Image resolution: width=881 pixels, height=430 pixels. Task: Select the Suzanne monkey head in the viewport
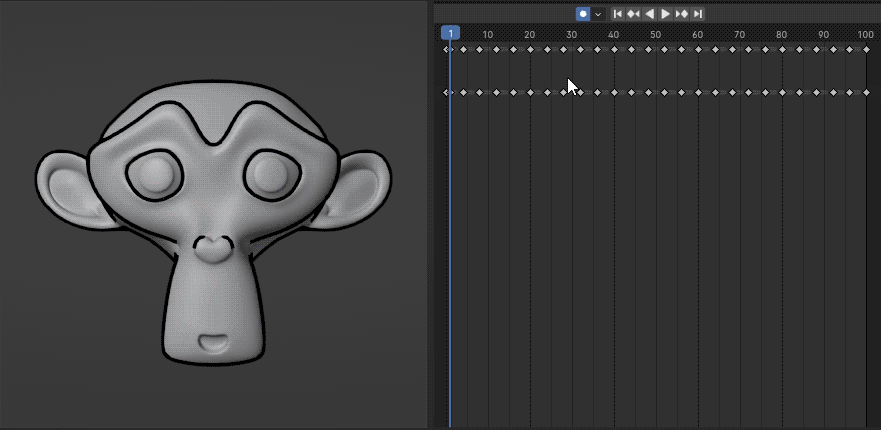[x=214, y=222]
